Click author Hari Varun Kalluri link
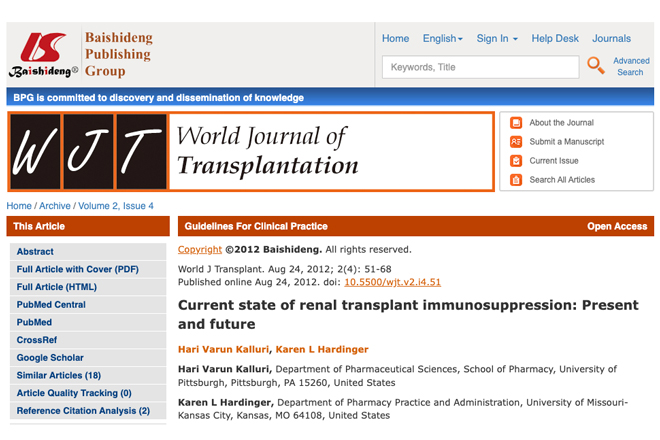 [x=223, y=349]
